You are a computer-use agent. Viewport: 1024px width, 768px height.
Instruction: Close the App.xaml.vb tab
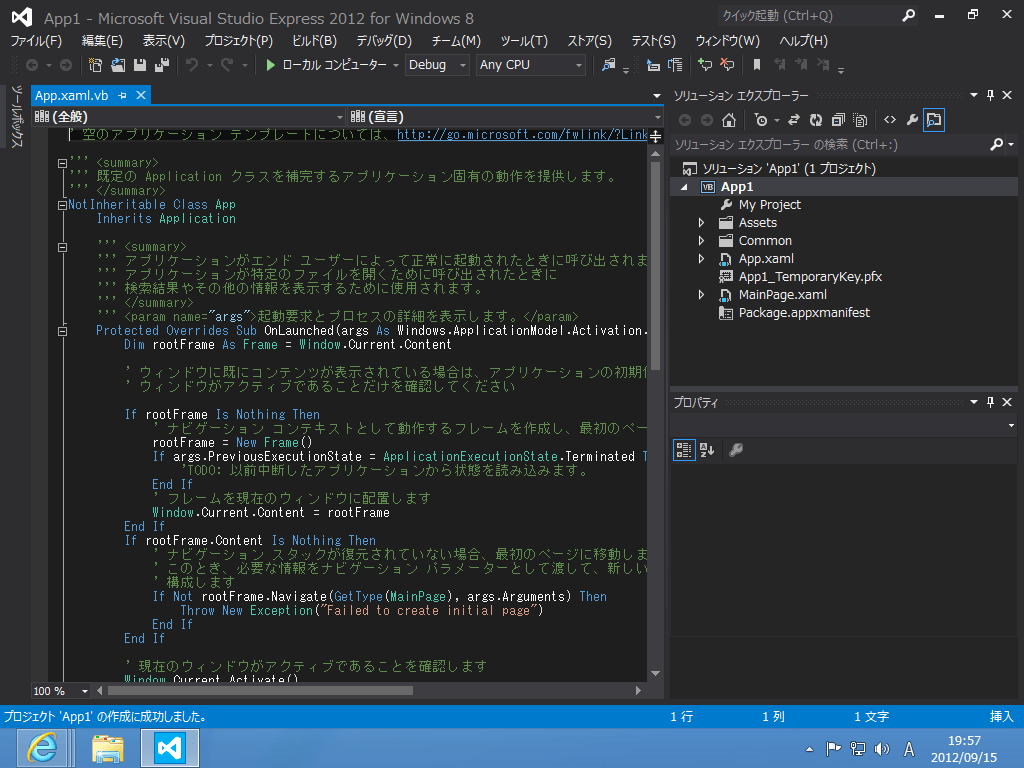point(140,95)
